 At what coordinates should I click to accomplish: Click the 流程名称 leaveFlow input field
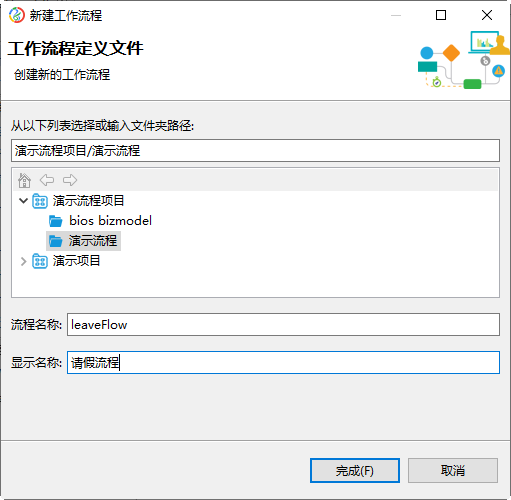point(283,324)
